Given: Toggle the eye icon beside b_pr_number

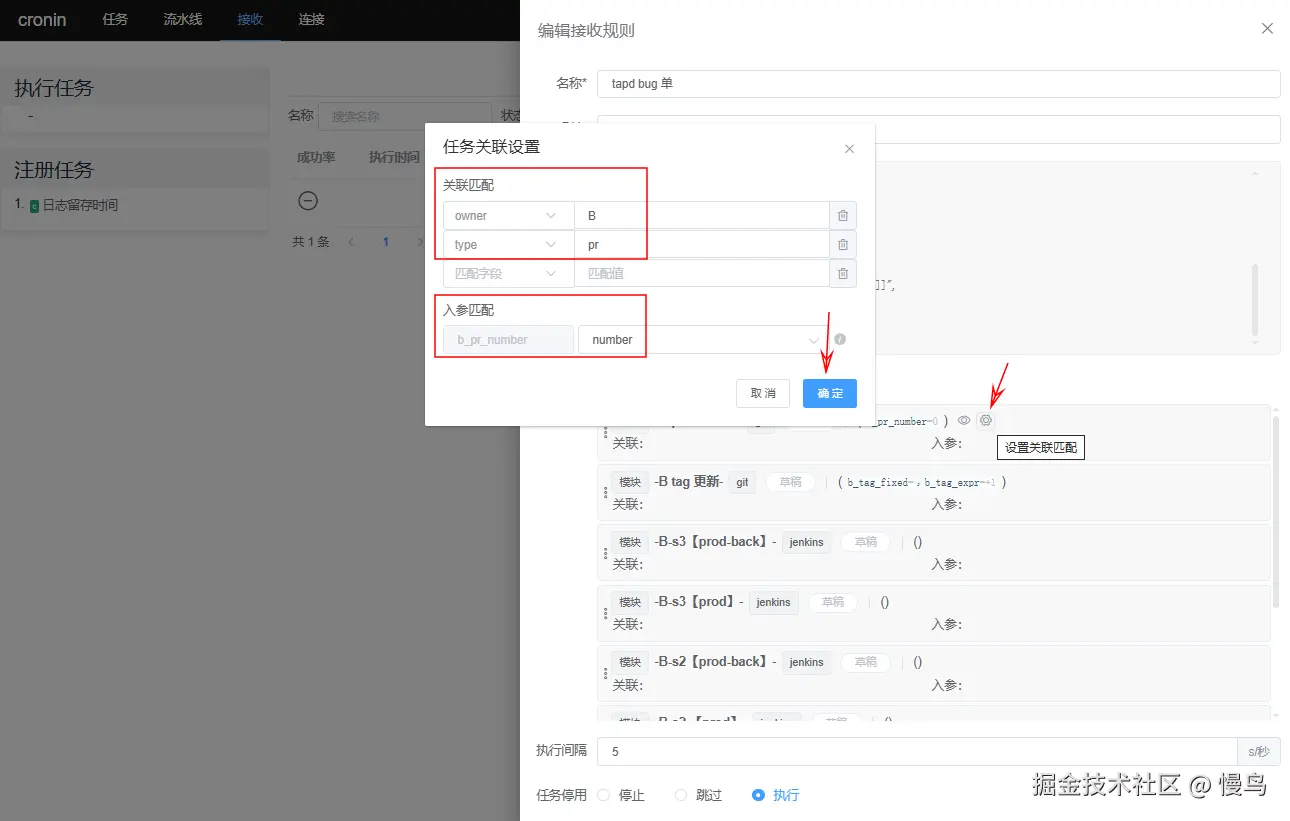Looking at the screenshot, I should point(964,421).
